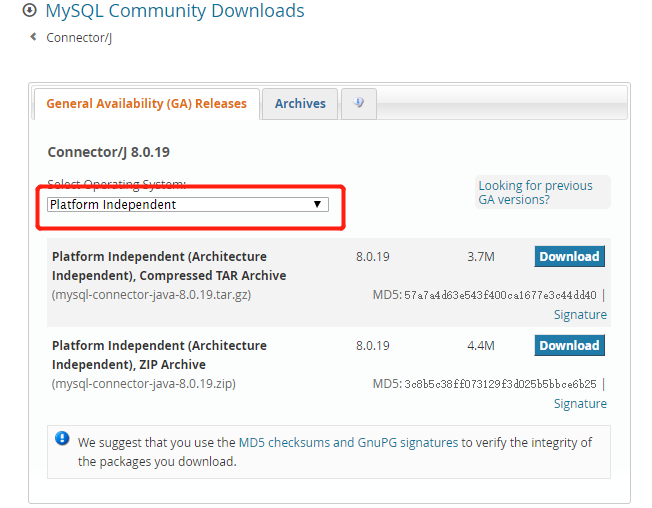Download the ZIP Archive
Image resolution: width=652 pixels, height=508 pixels.
coord(569,345)
